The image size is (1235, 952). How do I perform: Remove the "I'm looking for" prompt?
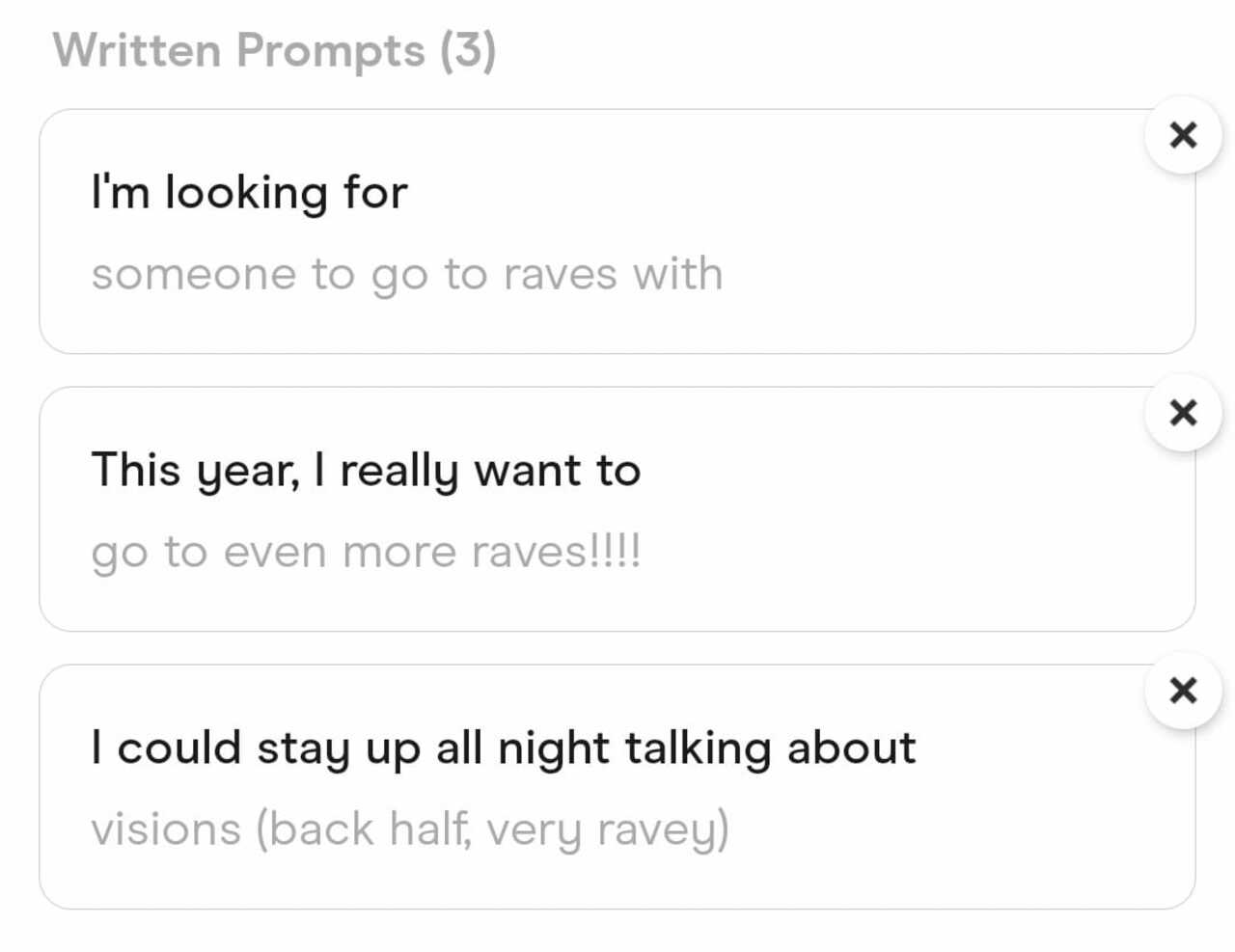click(x=1183, y=135)
